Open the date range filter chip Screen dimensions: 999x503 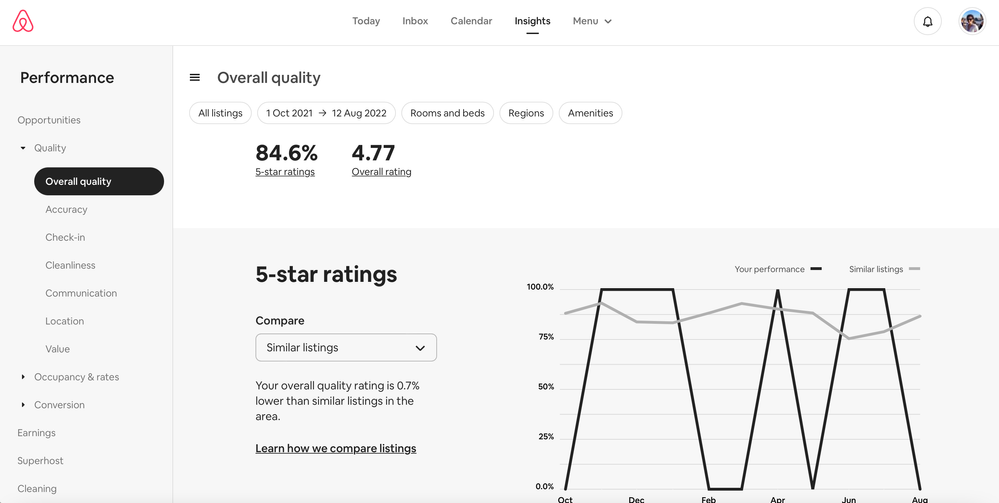[x=326, y=113]
